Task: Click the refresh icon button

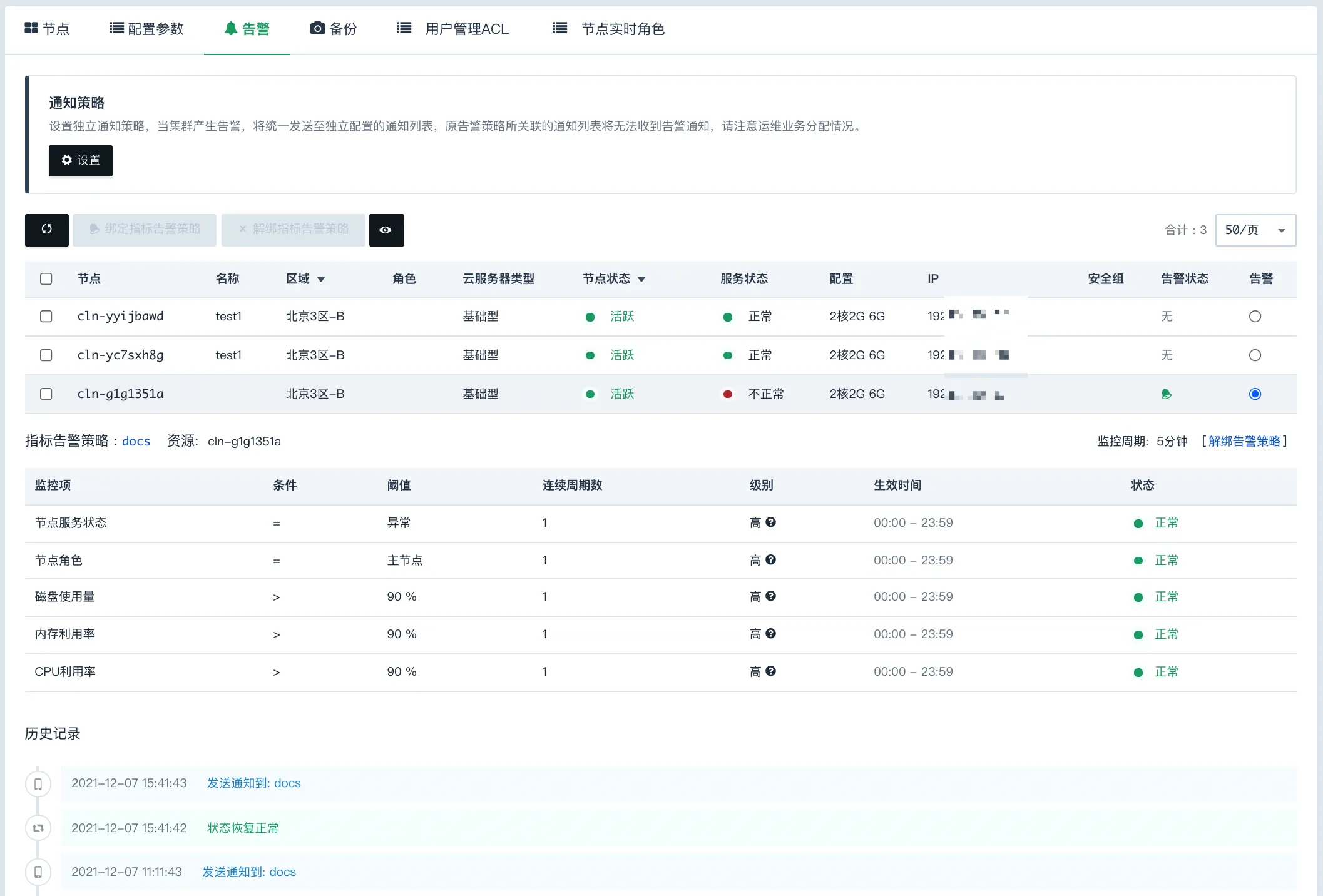Action: [x=47, y=230]
